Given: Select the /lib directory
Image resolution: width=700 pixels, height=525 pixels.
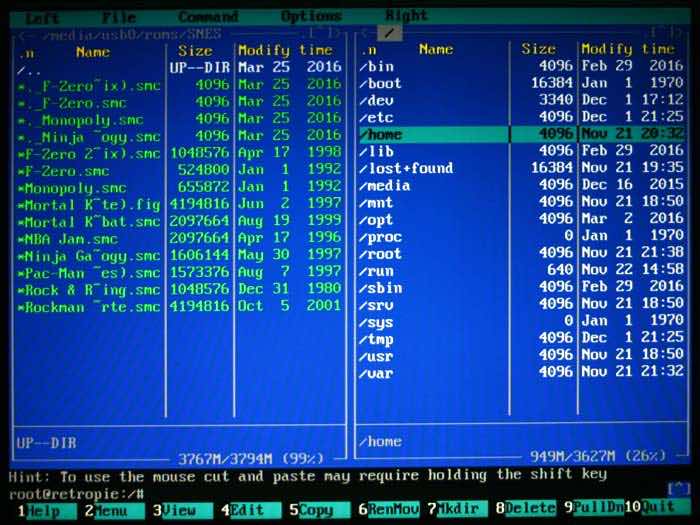Looking at the screenshot, I should point(521,151).
